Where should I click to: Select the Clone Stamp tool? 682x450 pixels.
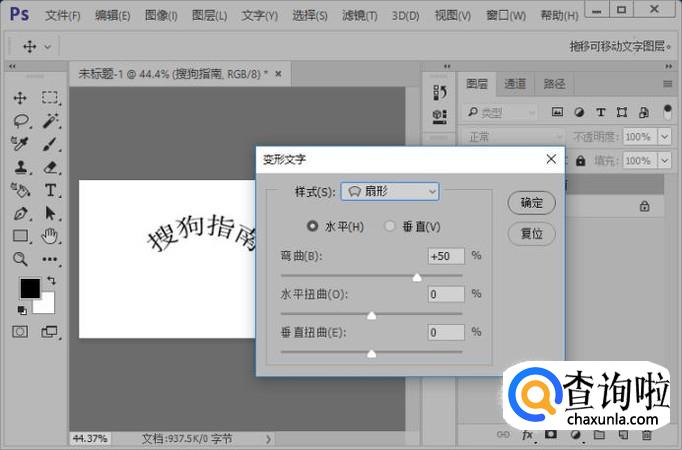(x=20, y=167)
